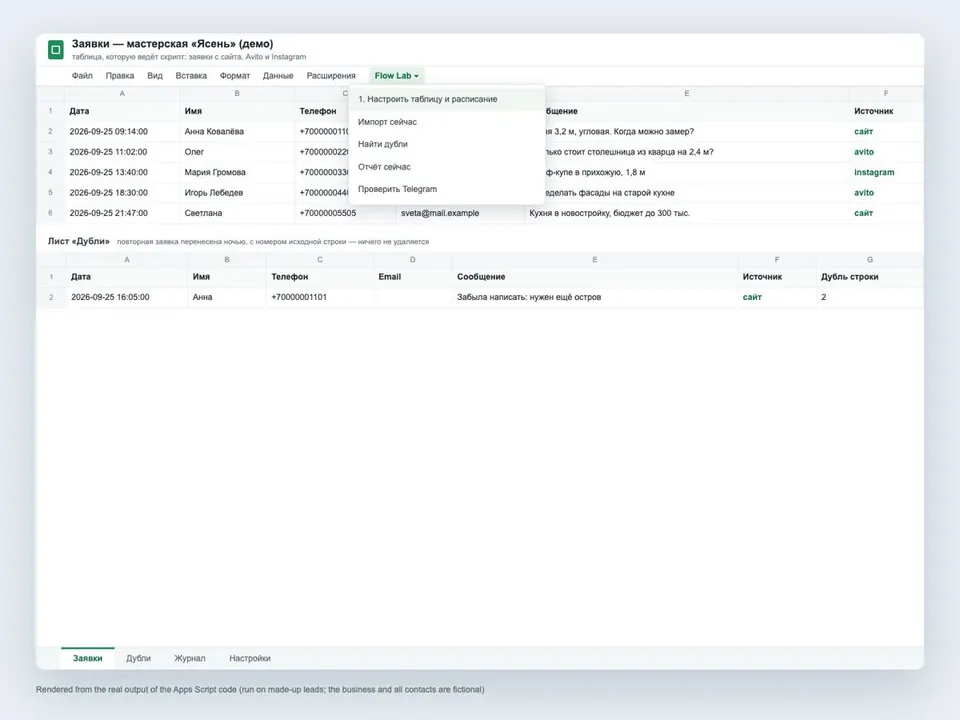Switch to the Дубли sheet tab
960x720 pixels.
[138, 658]
